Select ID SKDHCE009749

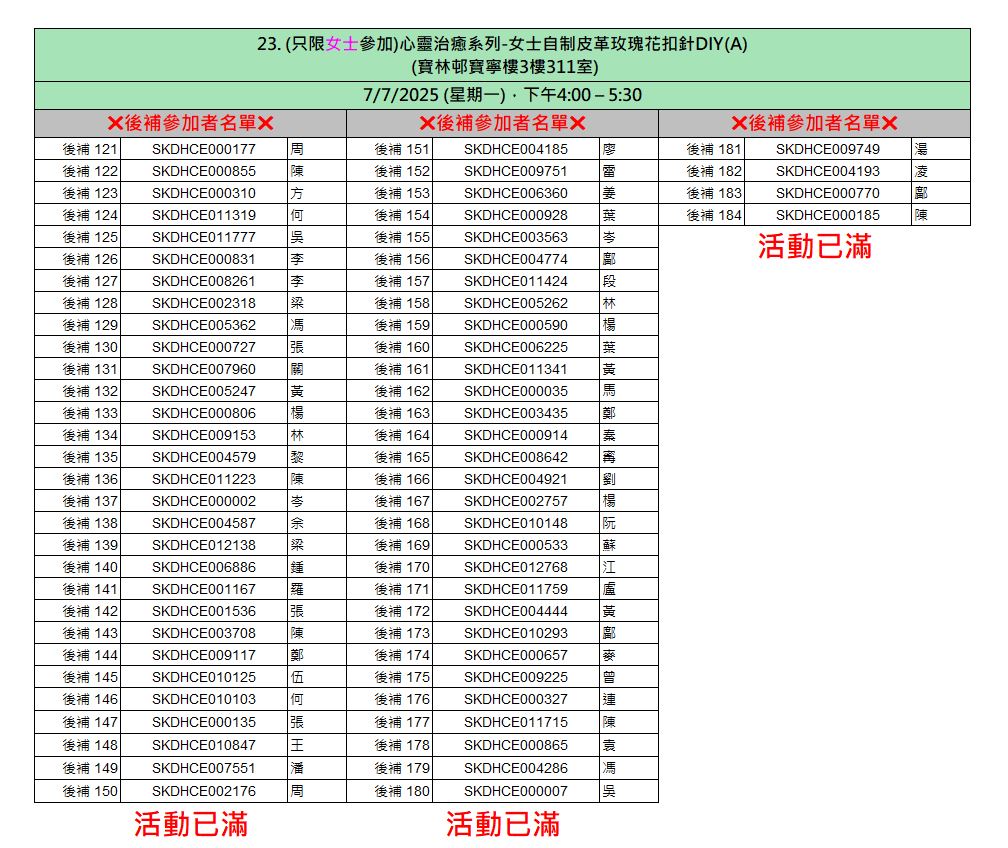828,149
